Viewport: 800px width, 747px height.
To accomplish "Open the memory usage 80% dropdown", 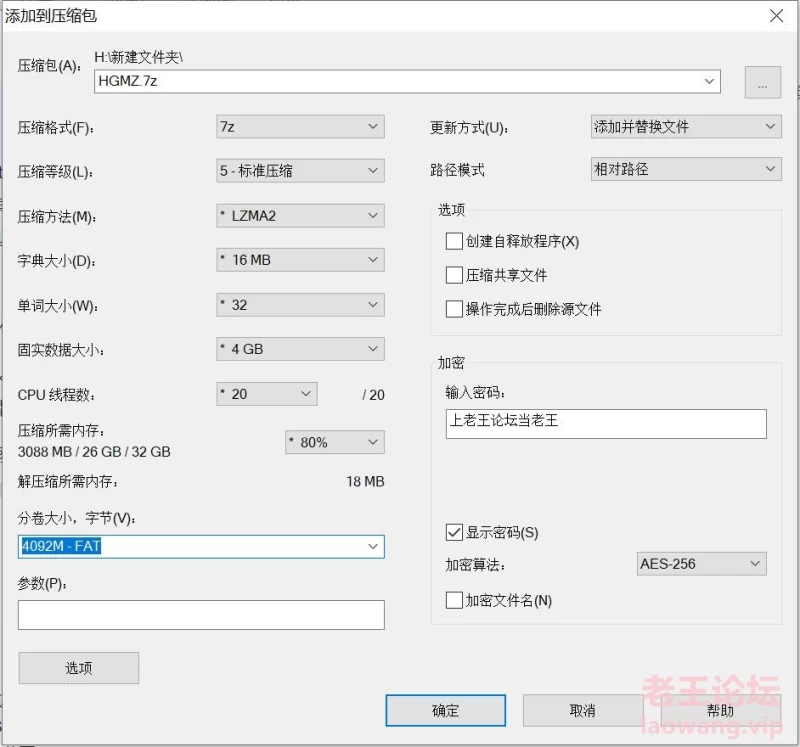I will click(x=335, y=442).
